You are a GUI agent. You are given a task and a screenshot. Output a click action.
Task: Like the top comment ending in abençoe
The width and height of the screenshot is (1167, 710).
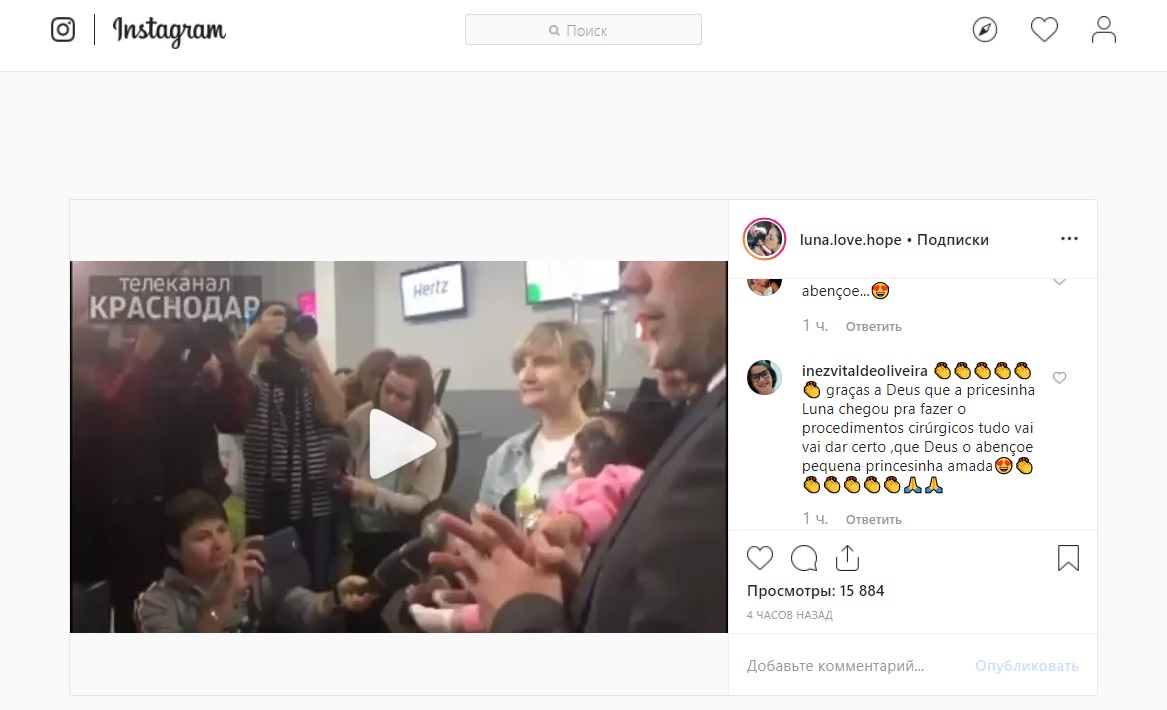click(1059, 281)
